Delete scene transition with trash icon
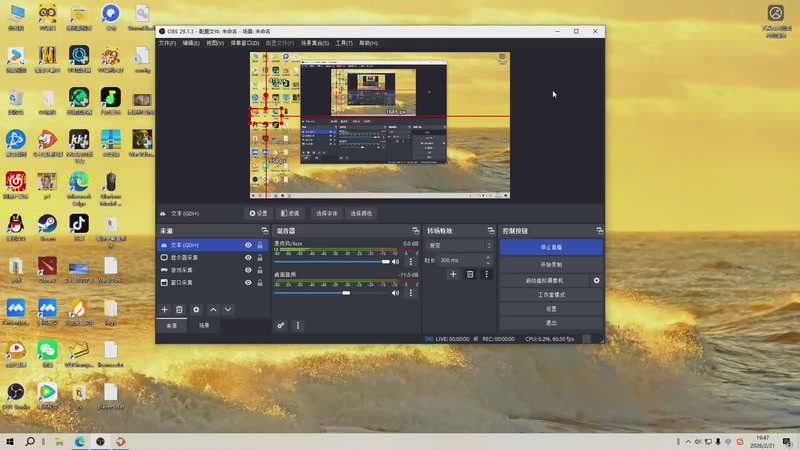This screenshot has height=450, width=800. point(470,274)
